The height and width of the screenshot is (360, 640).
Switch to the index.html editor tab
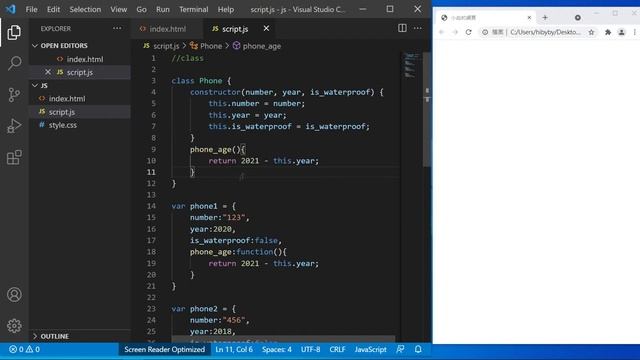click(167, 29)
